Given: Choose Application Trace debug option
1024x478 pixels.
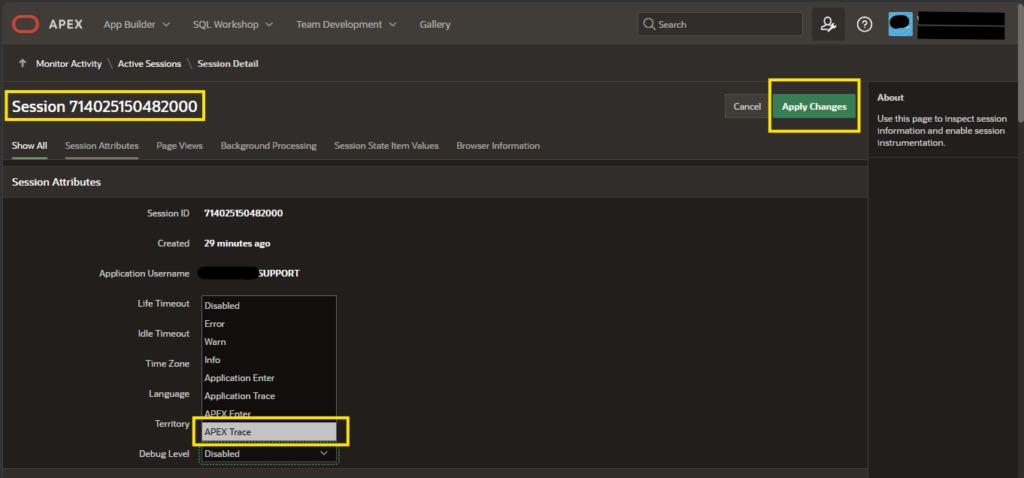Looking at the screenshot, I should pyautogui.click(x=269, y=396).
